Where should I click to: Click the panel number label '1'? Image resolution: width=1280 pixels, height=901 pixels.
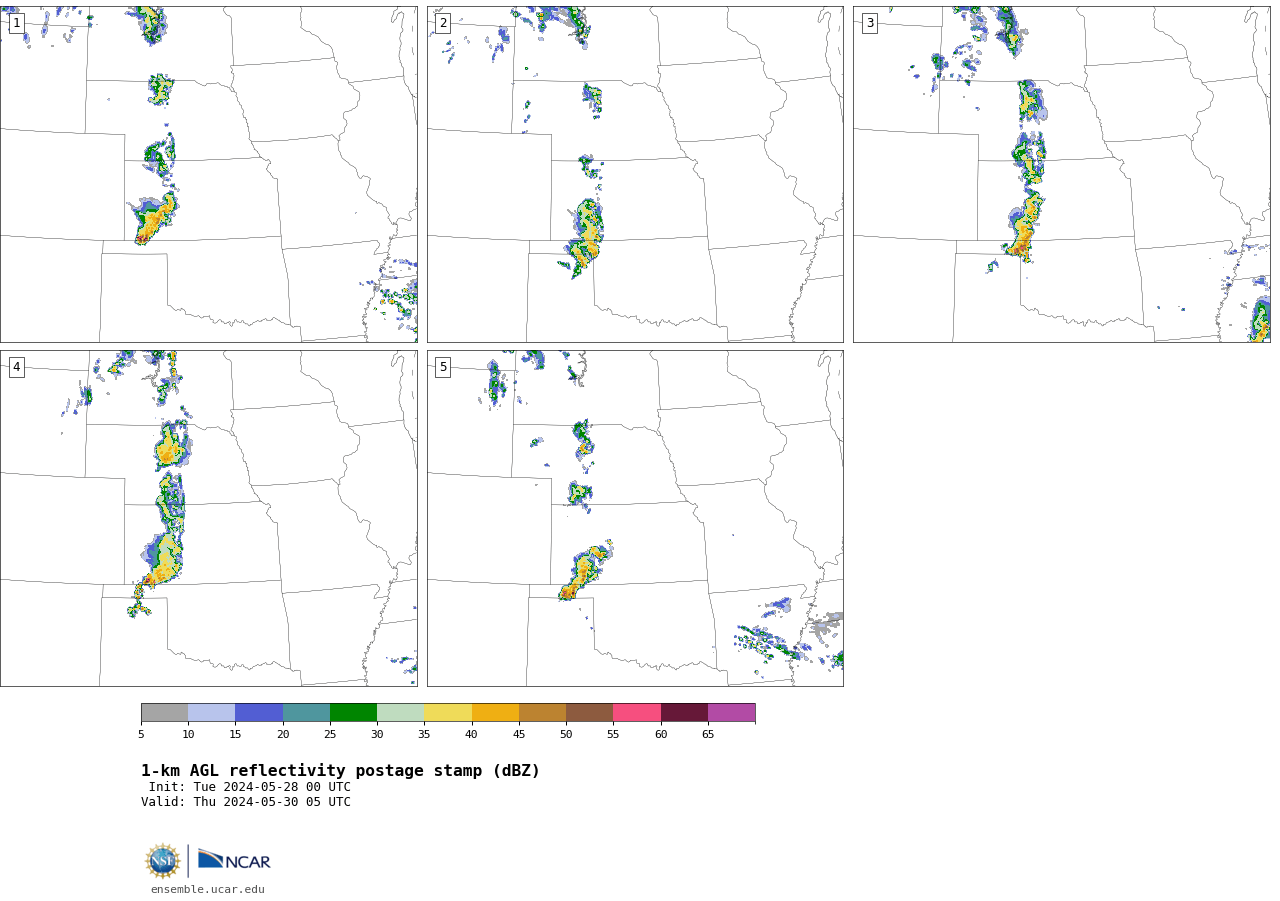(x=16, y=23)
